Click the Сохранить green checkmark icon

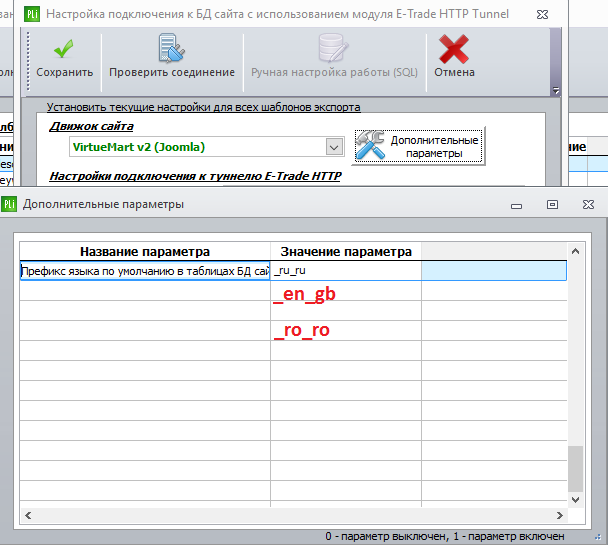pyautogui.click(x=64, y=49)
